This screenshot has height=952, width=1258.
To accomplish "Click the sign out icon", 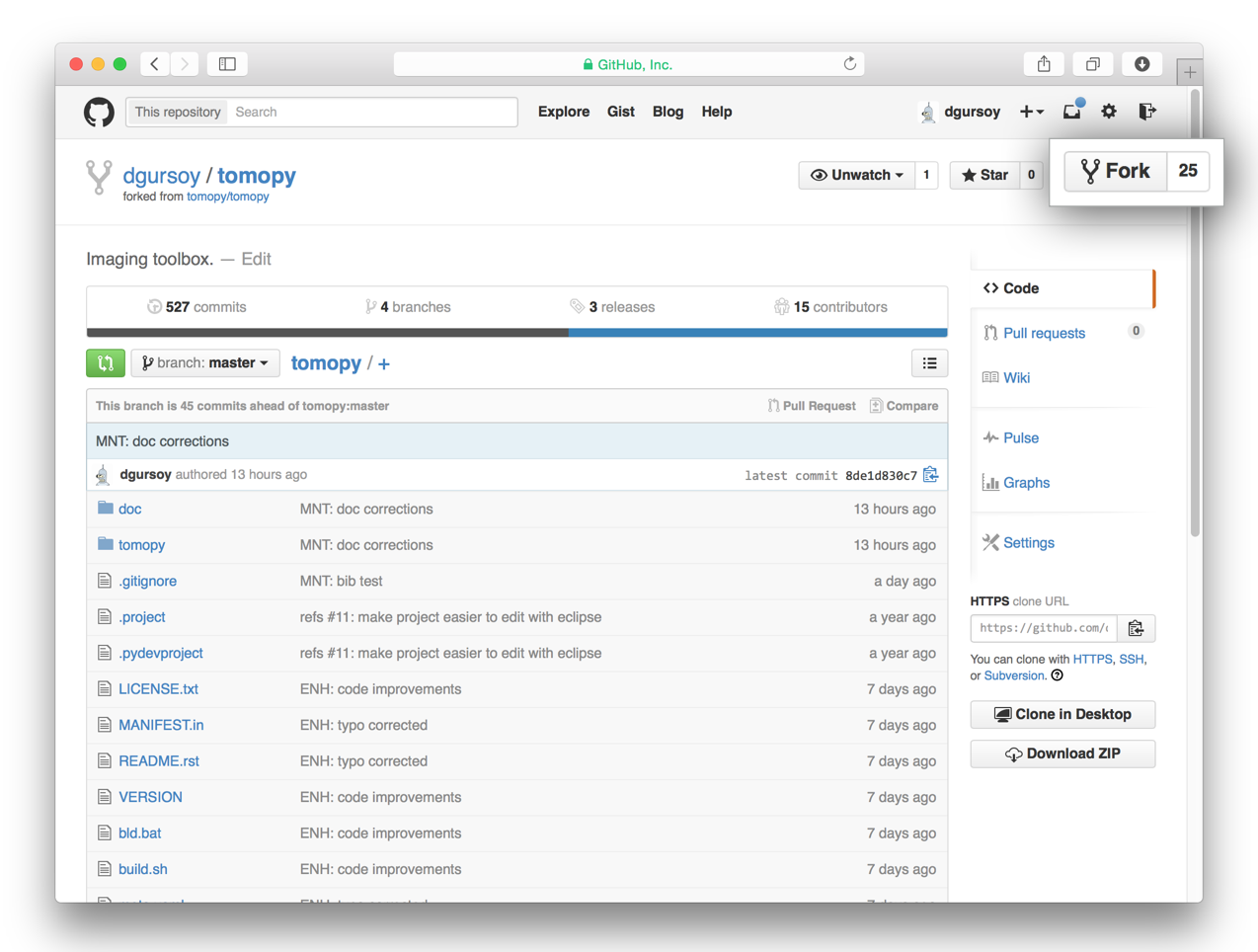I will [1146, 112].
